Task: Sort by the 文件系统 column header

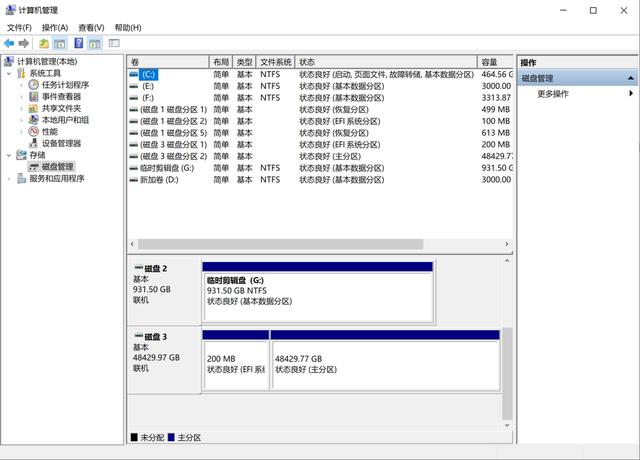Action: point(276,62)
